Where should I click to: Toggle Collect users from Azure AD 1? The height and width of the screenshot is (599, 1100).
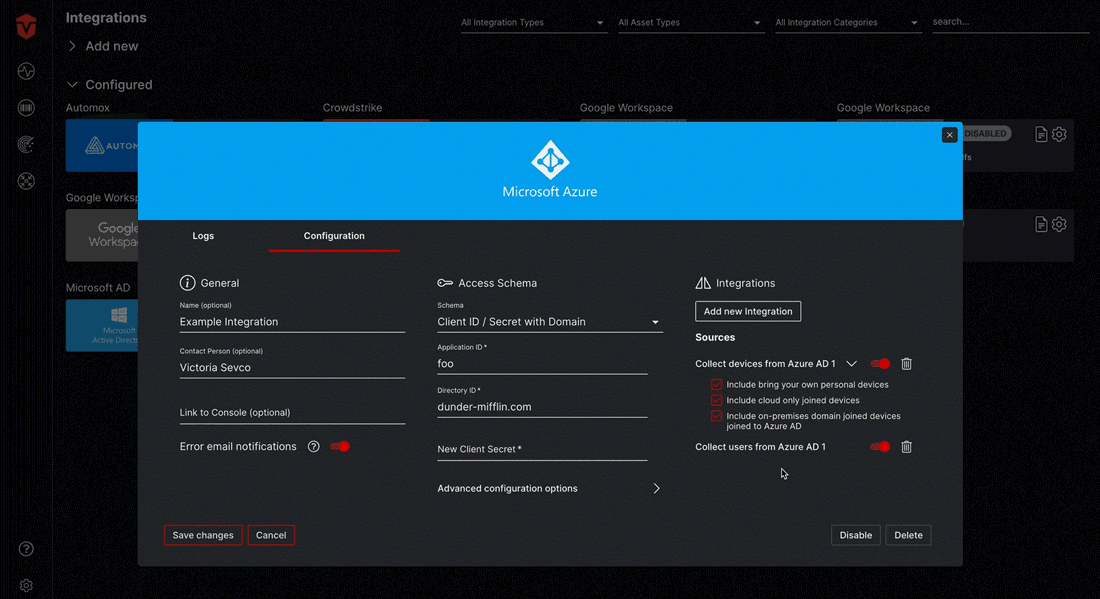click(x=880, y=447)
